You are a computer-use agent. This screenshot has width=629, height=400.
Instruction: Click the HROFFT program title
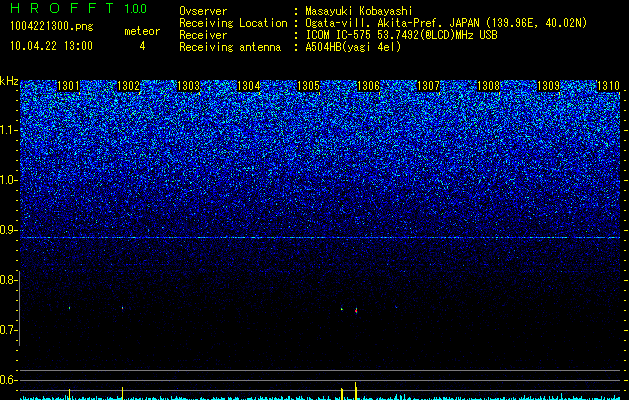point(62,8)
